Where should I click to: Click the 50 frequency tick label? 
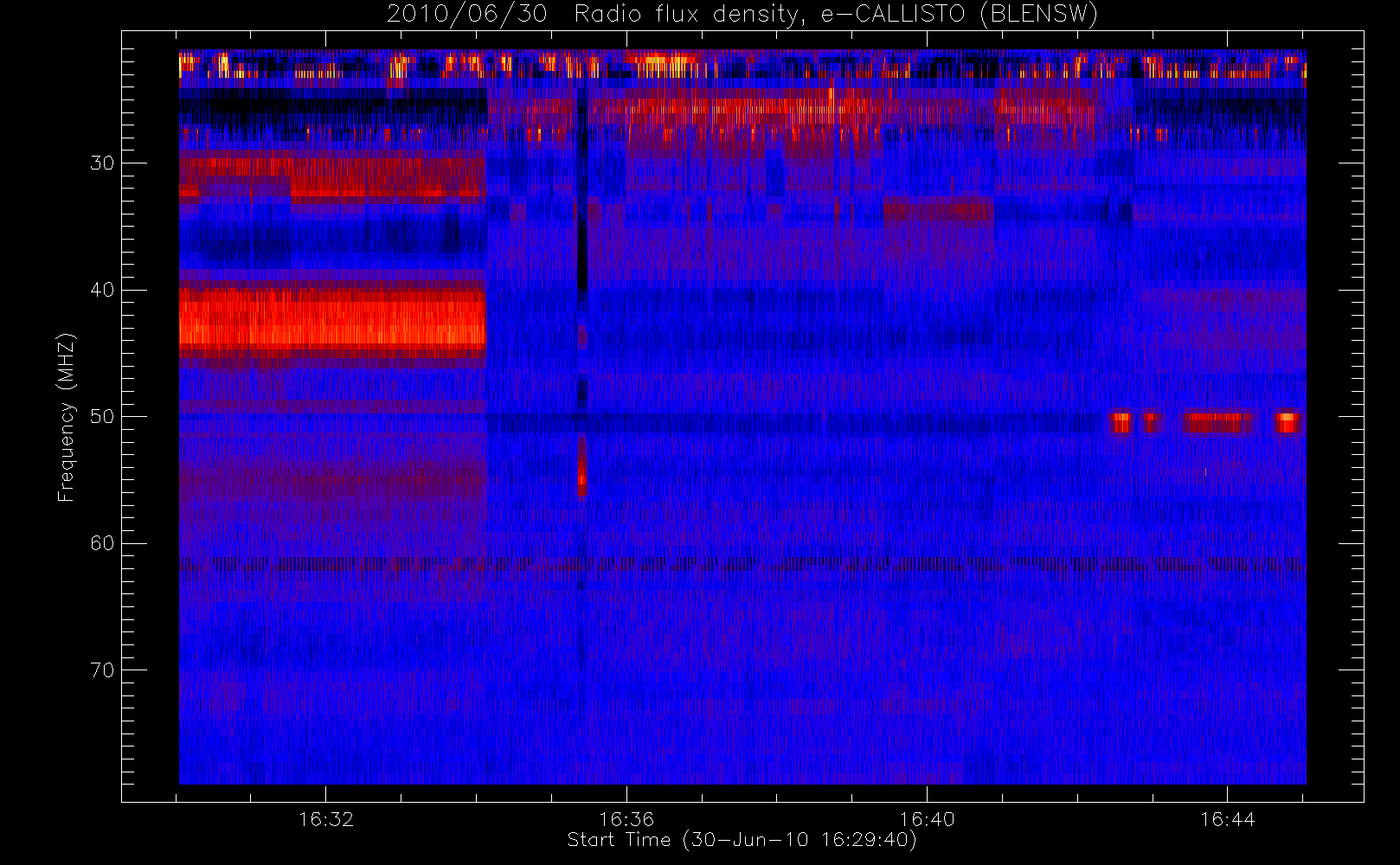point(102,416)
